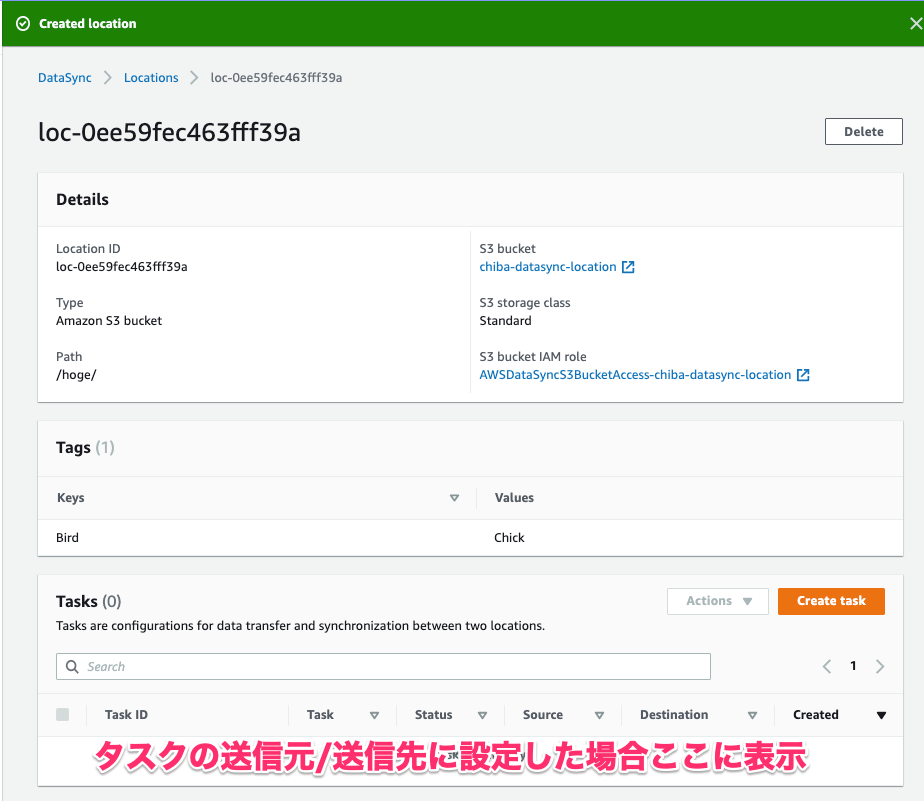Open the Source column filter dropdown
Image resolution: width=924 pixels, height=801 pixels.
coord(599,714)
